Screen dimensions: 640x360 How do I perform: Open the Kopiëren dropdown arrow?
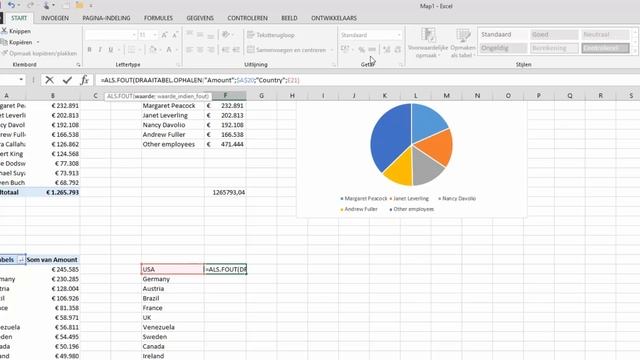[x=38, y=42]
